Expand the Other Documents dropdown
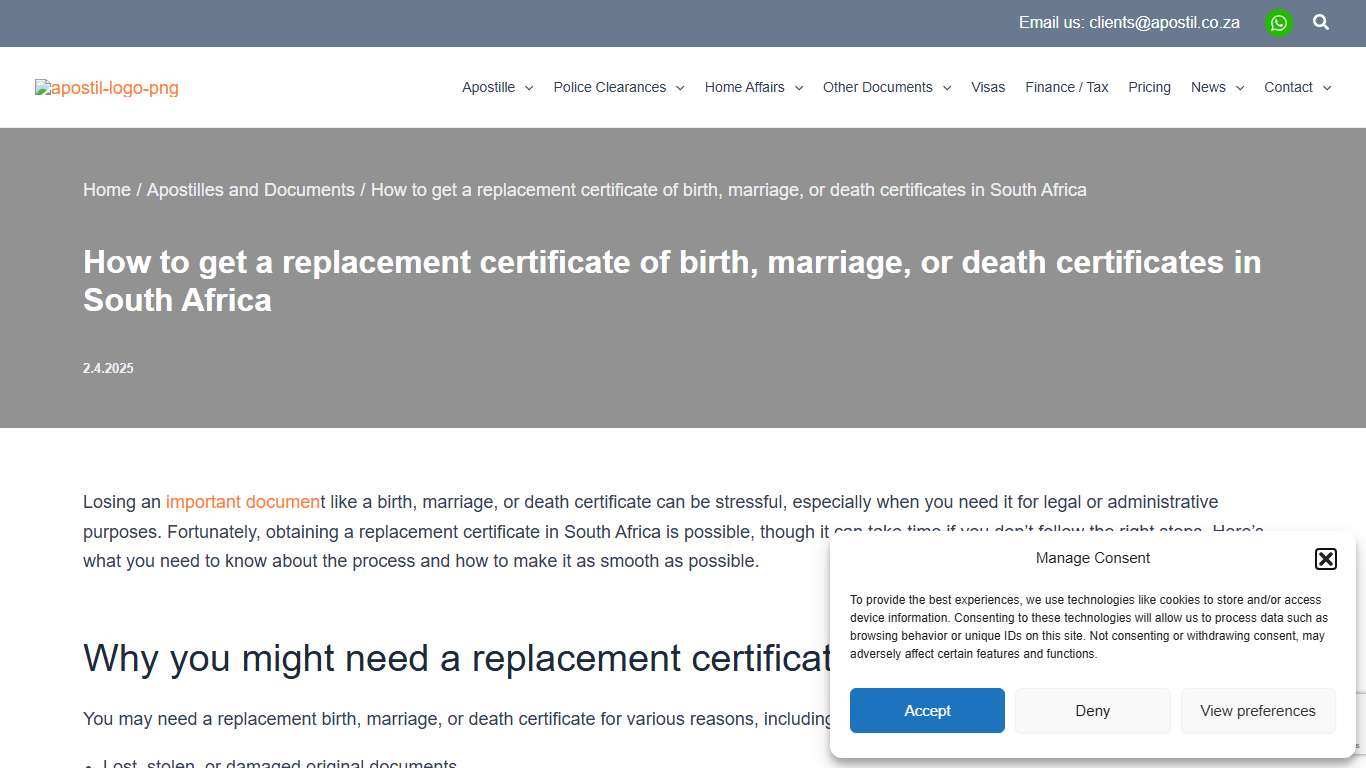The width and height of the screenshot is (1366, 768). [x=886, y=87]
